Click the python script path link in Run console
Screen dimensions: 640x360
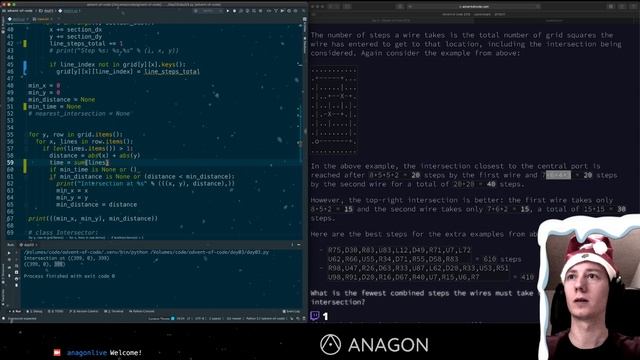tap(146, 252)
